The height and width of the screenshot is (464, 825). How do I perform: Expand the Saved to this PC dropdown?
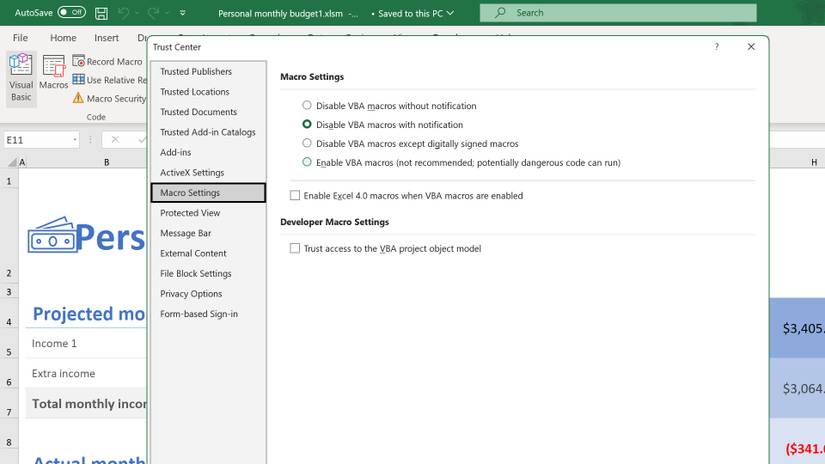tap(450, 13)
